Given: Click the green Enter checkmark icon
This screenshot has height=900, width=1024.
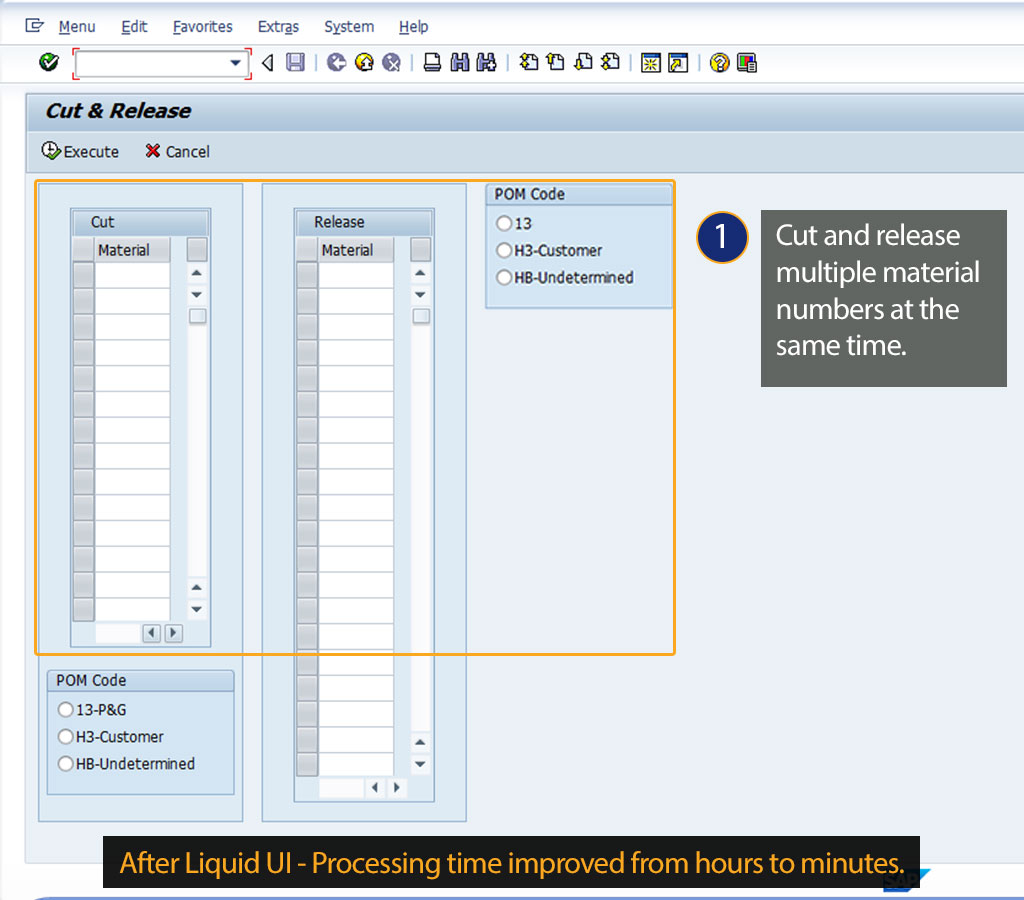Looking at the screenshot, I should pyautogui.click(x=48, y=63).
